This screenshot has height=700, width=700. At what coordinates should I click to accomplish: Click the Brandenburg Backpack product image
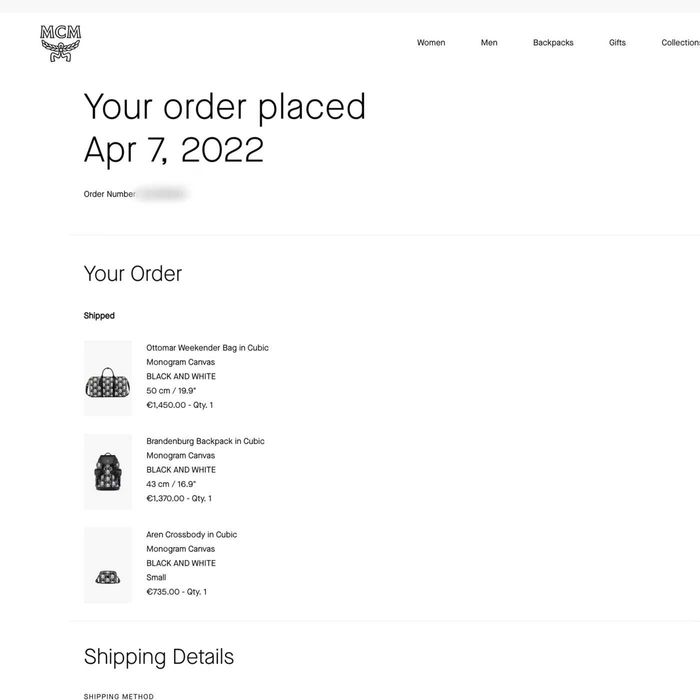coord(108,470)
